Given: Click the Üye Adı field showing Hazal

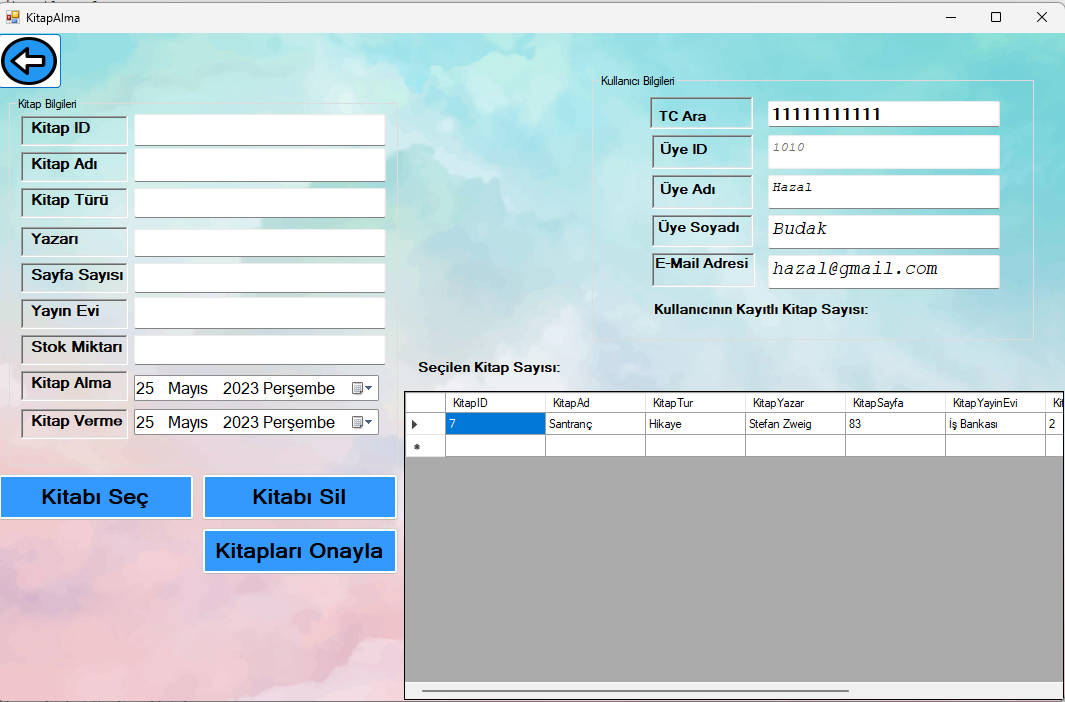Looking at the screenshot, I should (883, 191).
